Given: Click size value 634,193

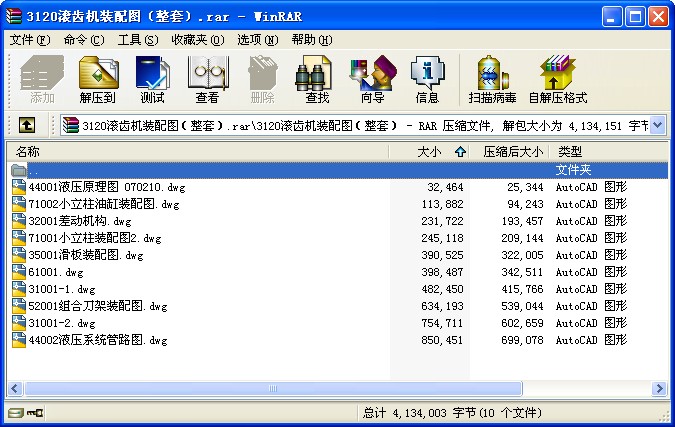Looking at the screenshot, I should [442, 306].
